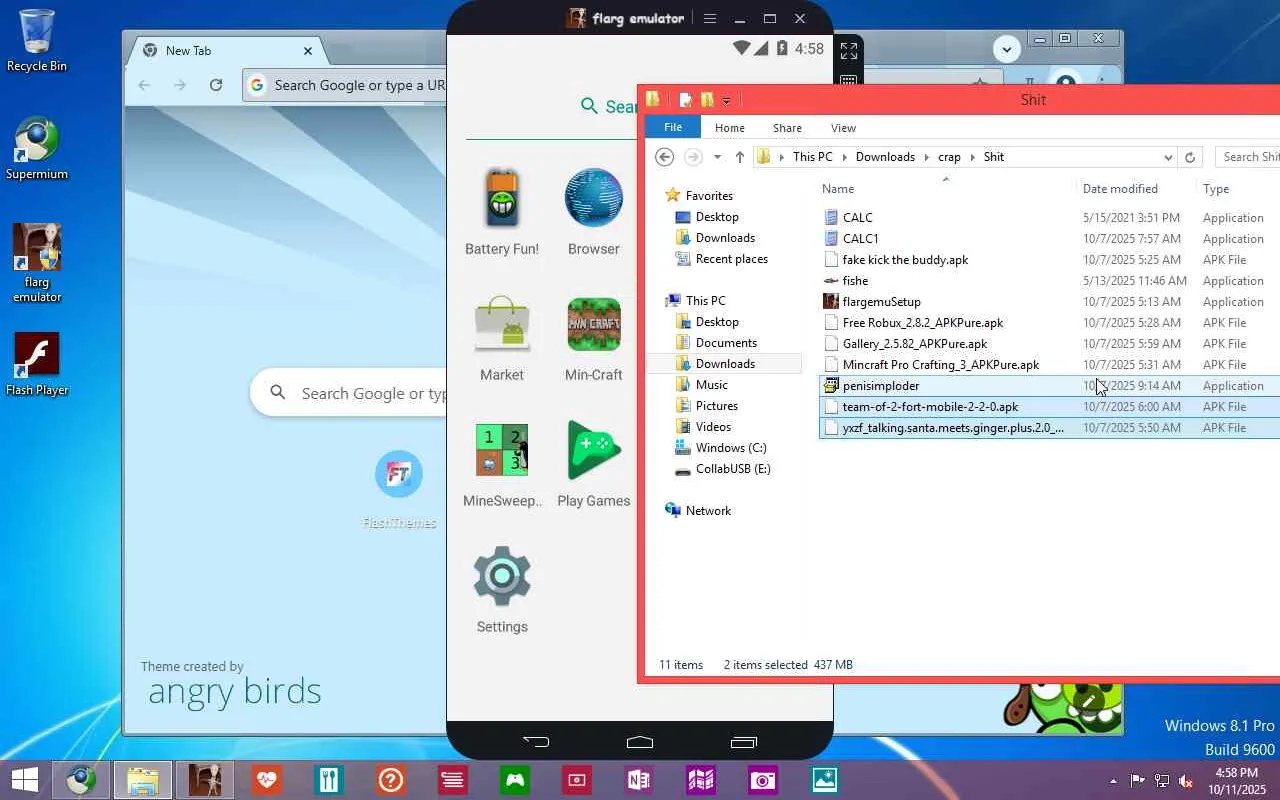
Task: Select Network in the navigation pane
Action: coord(708,511)
